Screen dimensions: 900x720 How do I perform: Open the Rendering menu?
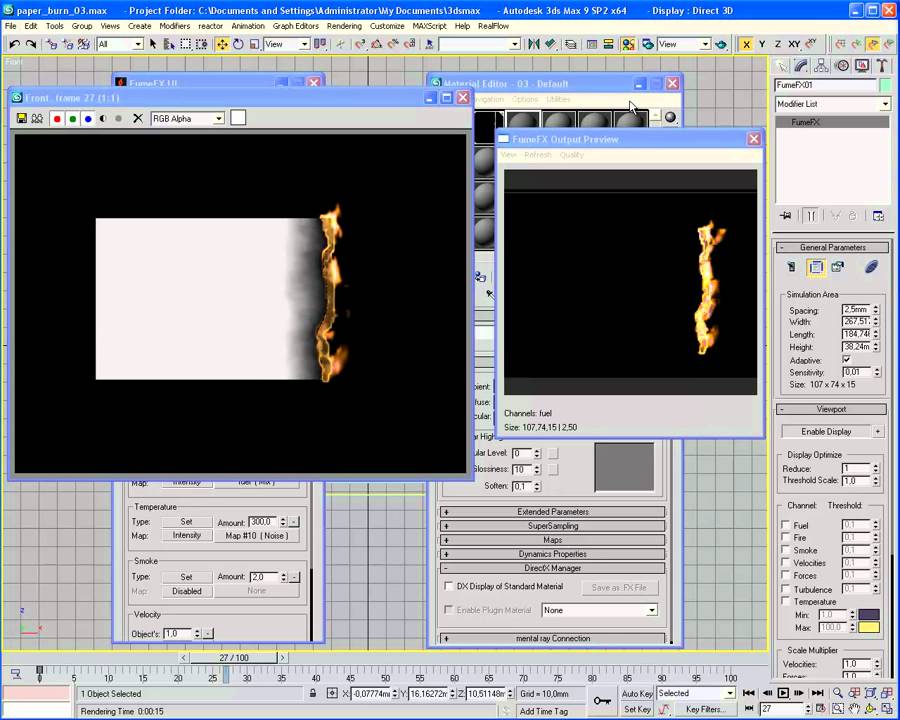344,26
